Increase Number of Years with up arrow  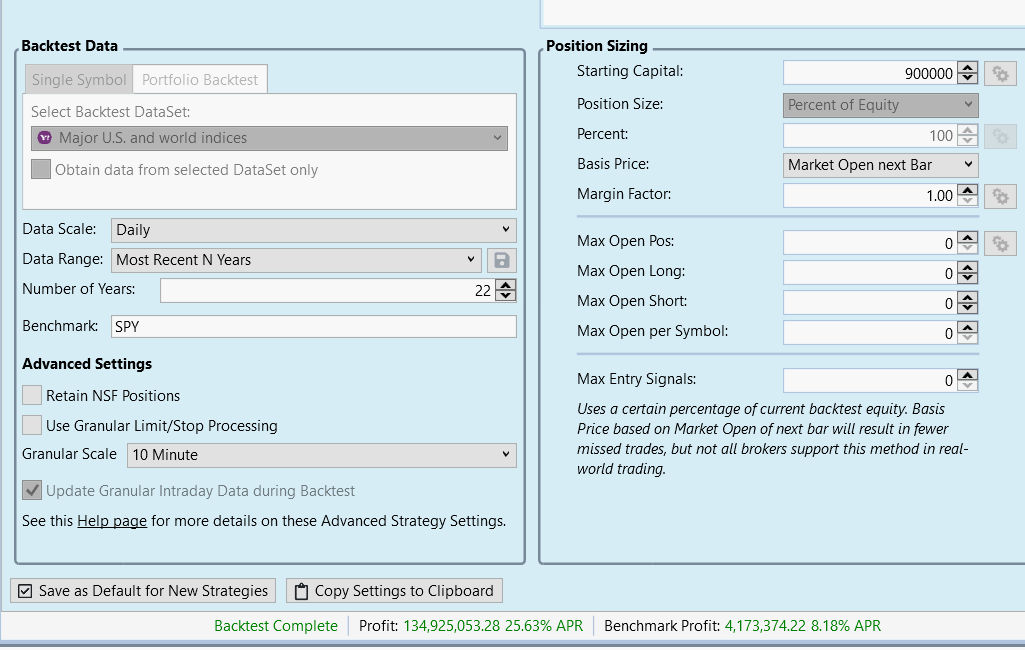[x=506, y=285]
